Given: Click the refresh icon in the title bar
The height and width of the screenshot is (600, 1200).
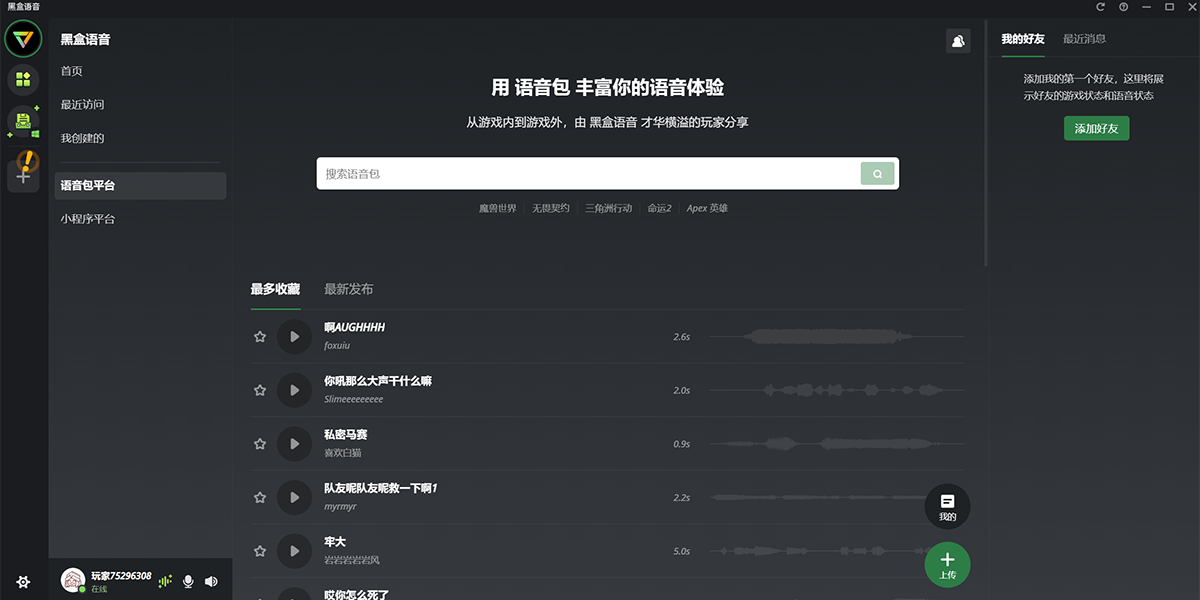Looking at the screenshot, I should pos(1100,8).
